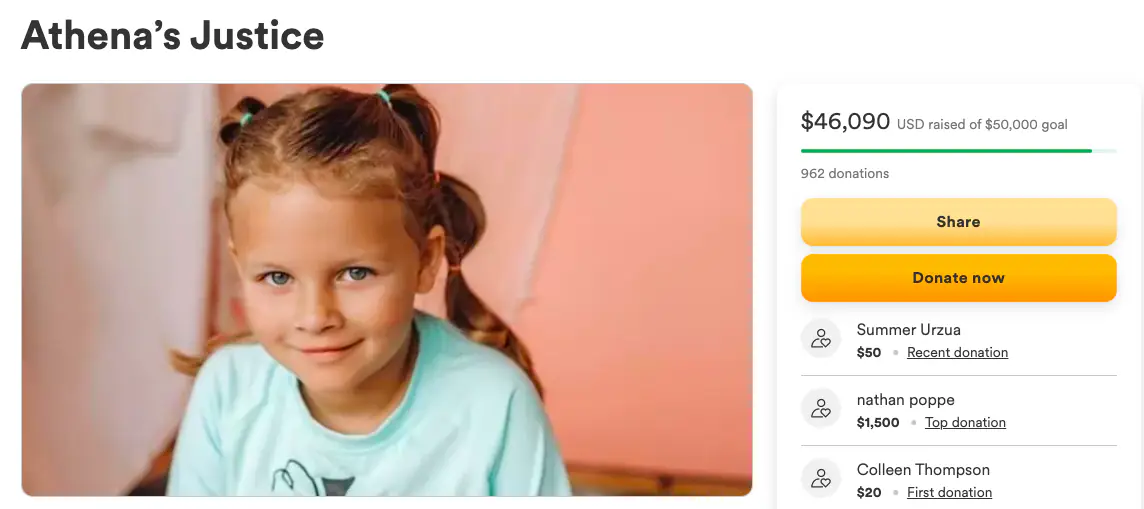Open the campaign photo of the girl
This screenshot has width=1144, height=509.
(386, 290)
